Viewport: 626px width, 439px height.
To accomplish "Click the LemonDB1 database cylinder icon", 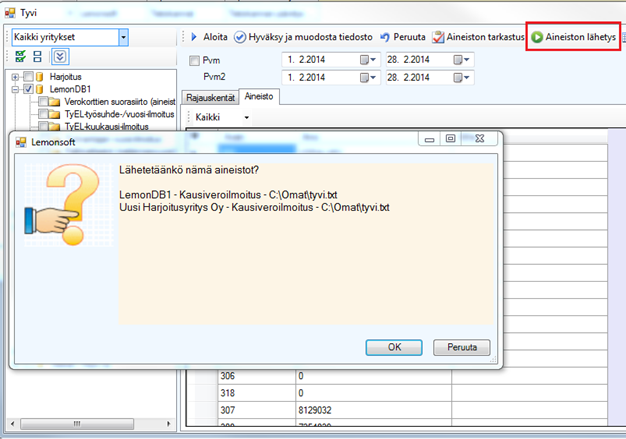I will click(x=40, y=89).
